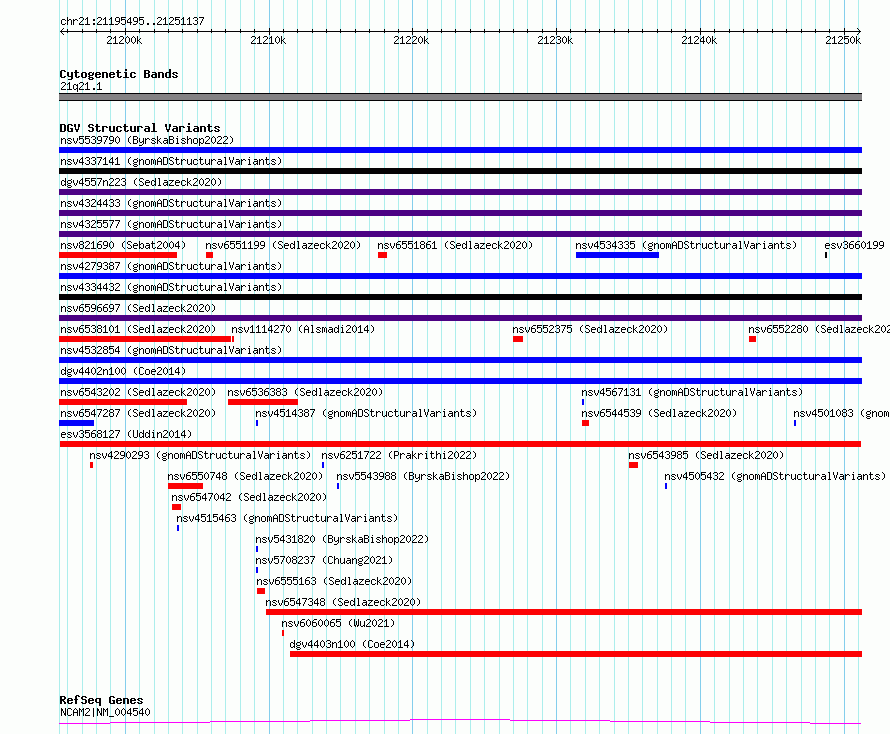Click nsv6547042 (Sedlazeck2020) label
The width and height of the screenshot is (890, 734).
pyautogui.click(x=249, y=497)
